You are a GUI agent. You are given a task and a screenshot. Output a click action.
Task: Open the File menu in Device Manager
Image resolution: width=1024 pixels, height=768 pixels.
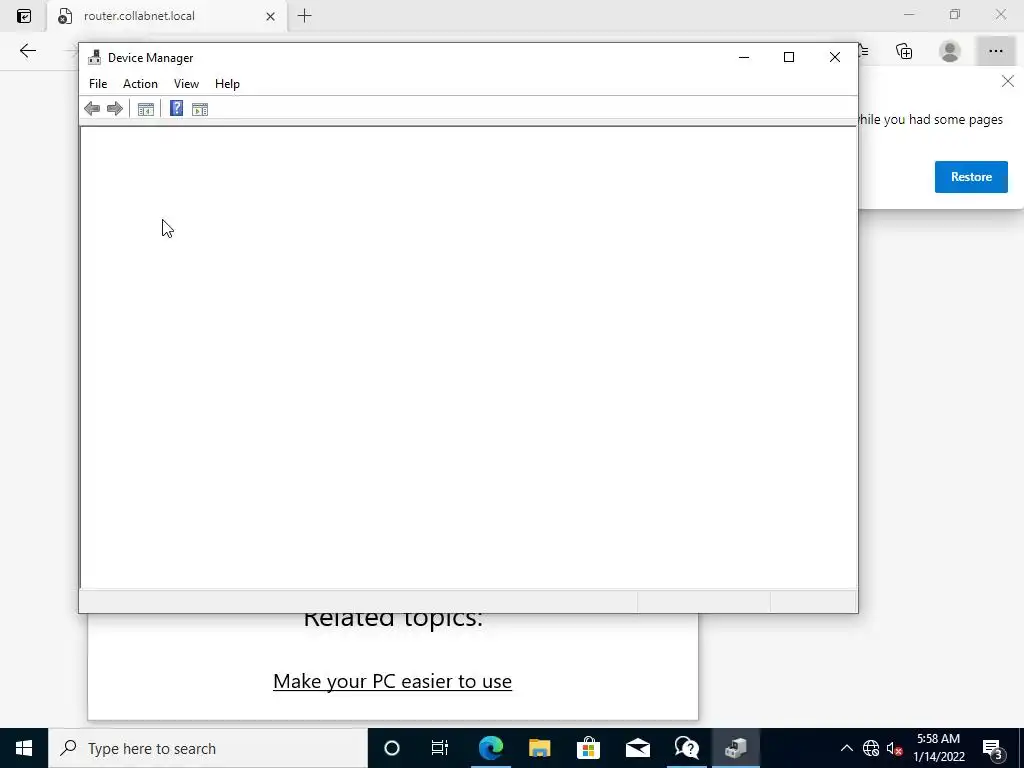tap(98, 84)
